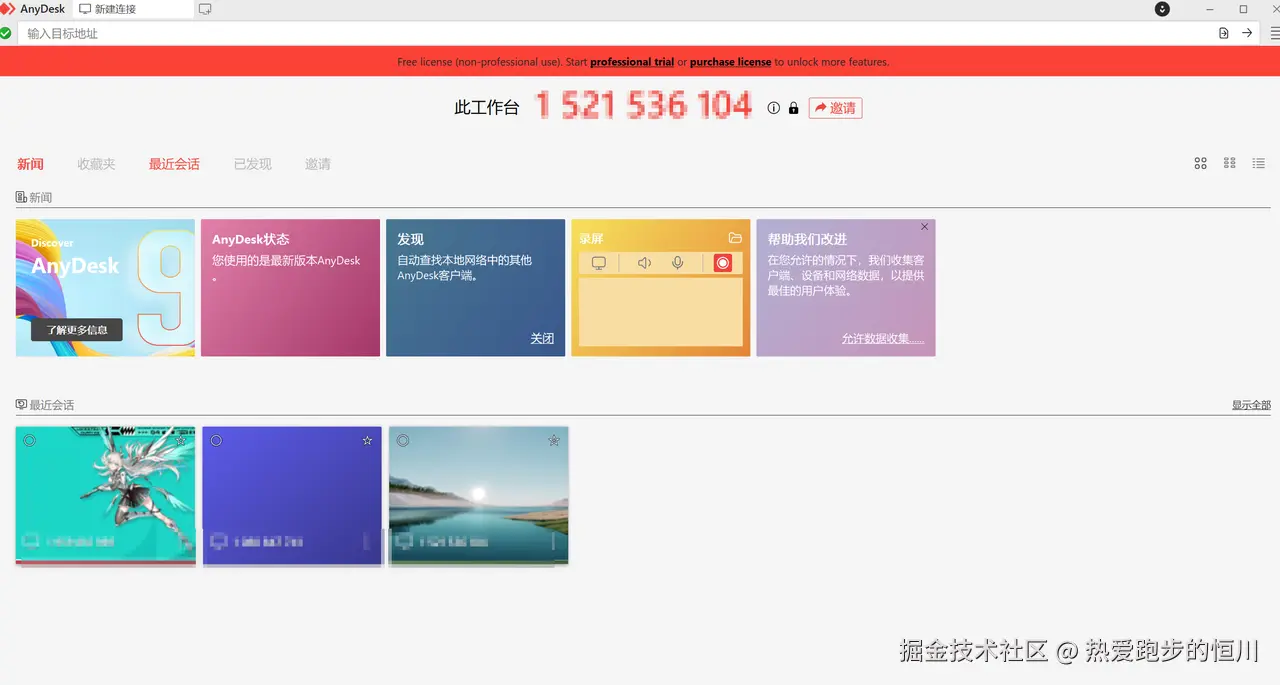Switch to detailed list view
The width and height of the screenshot is (1280, 685).
point(1257,163)
